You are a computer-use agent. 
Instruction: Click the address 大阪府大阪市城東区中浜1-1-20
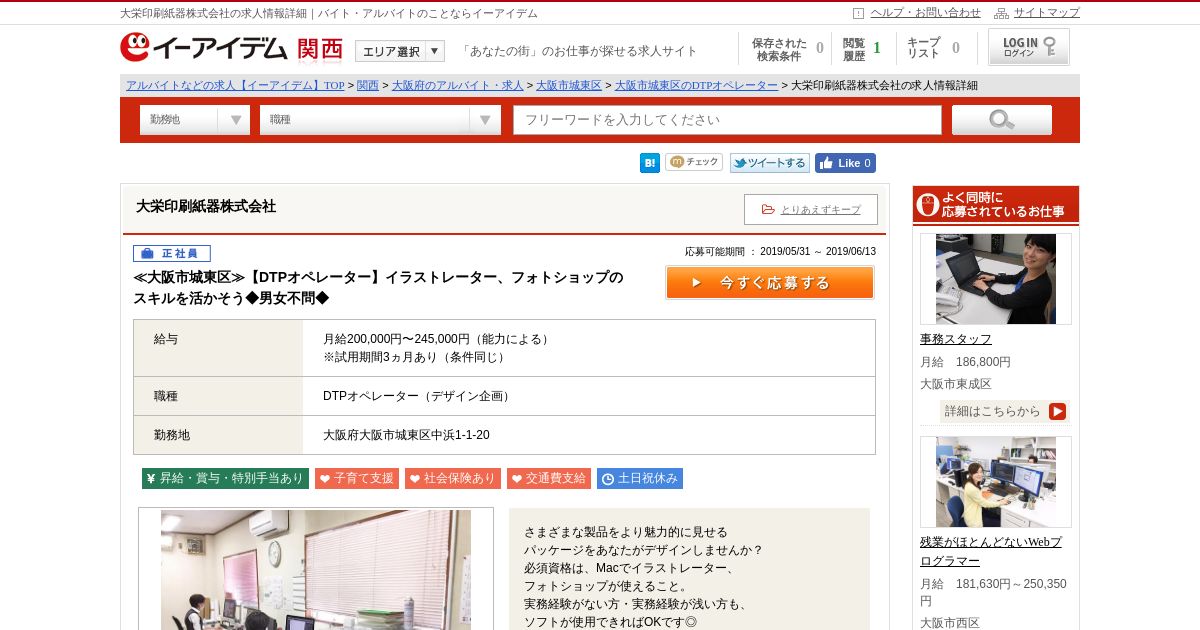[406, 435]
